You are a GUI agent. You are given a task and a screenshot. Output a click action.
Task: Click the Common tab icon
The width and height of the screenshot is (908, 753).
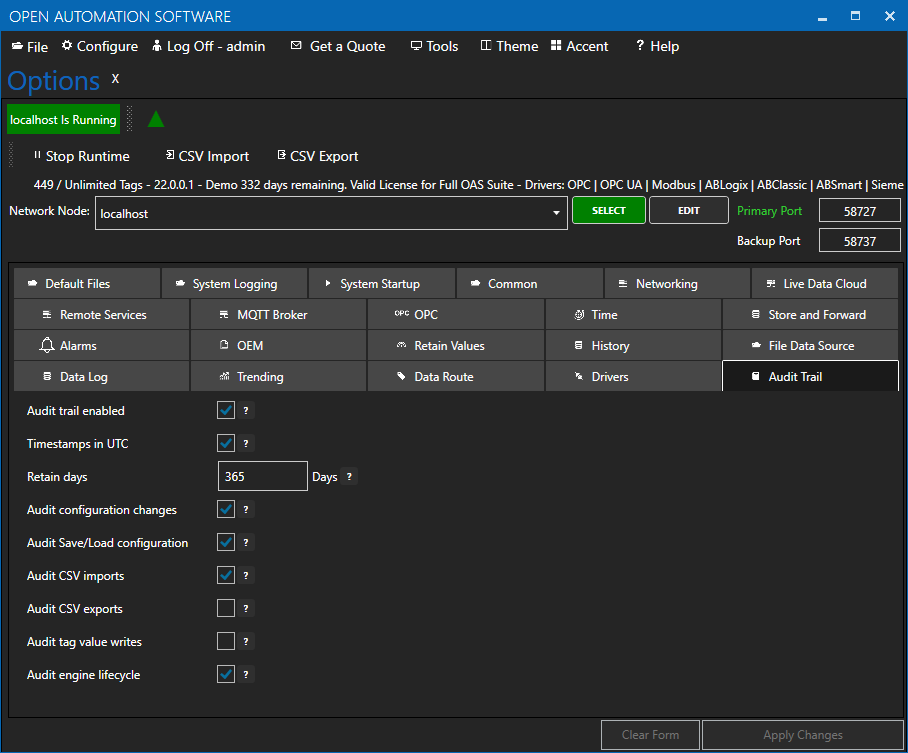tap(475, 284)
